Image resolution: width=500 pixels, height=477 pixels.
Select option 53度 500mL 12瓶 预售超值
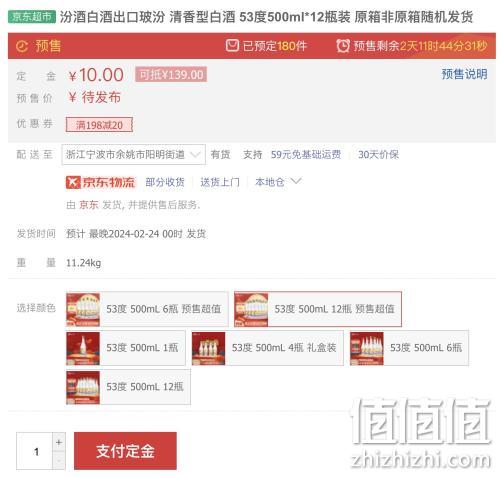(318, 309)
